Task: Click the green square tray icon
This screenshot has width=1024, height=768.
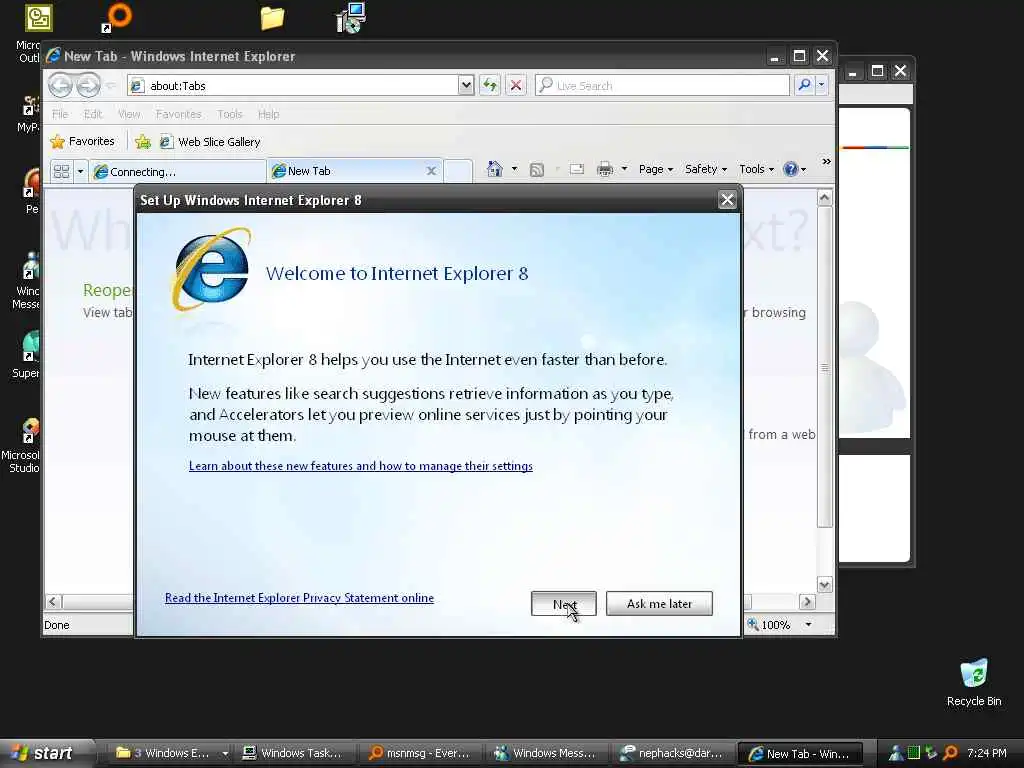Action: coord(914,753)
